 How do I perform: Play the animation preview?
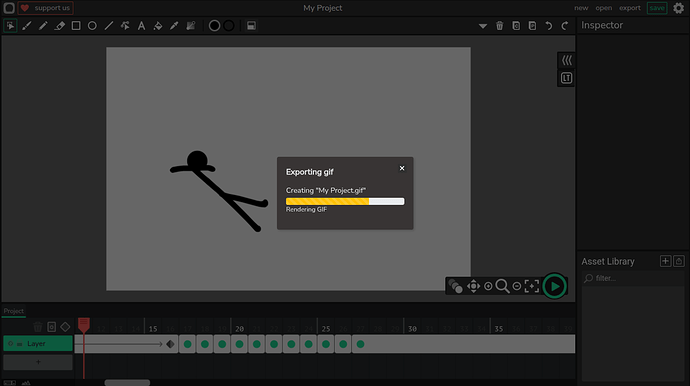[x=554, y=286]
